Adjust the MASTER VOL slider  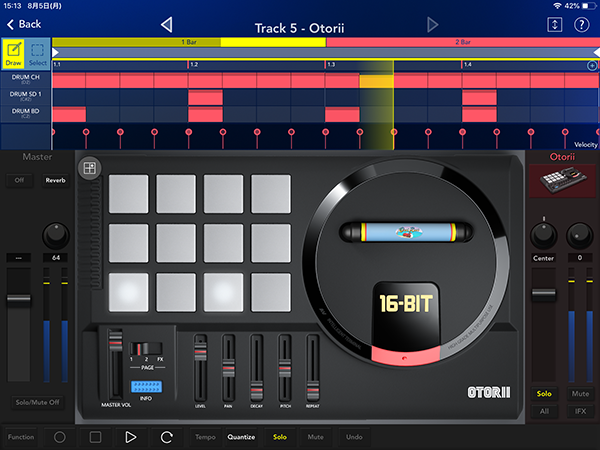click(115, 341)
